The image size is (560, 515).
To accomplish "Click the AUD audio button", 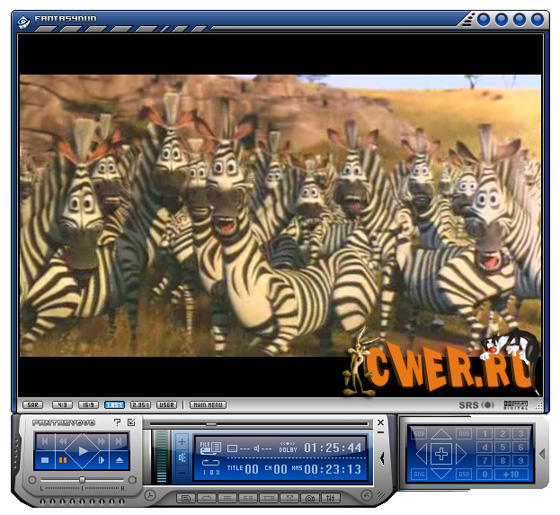I will pos(464,434).
